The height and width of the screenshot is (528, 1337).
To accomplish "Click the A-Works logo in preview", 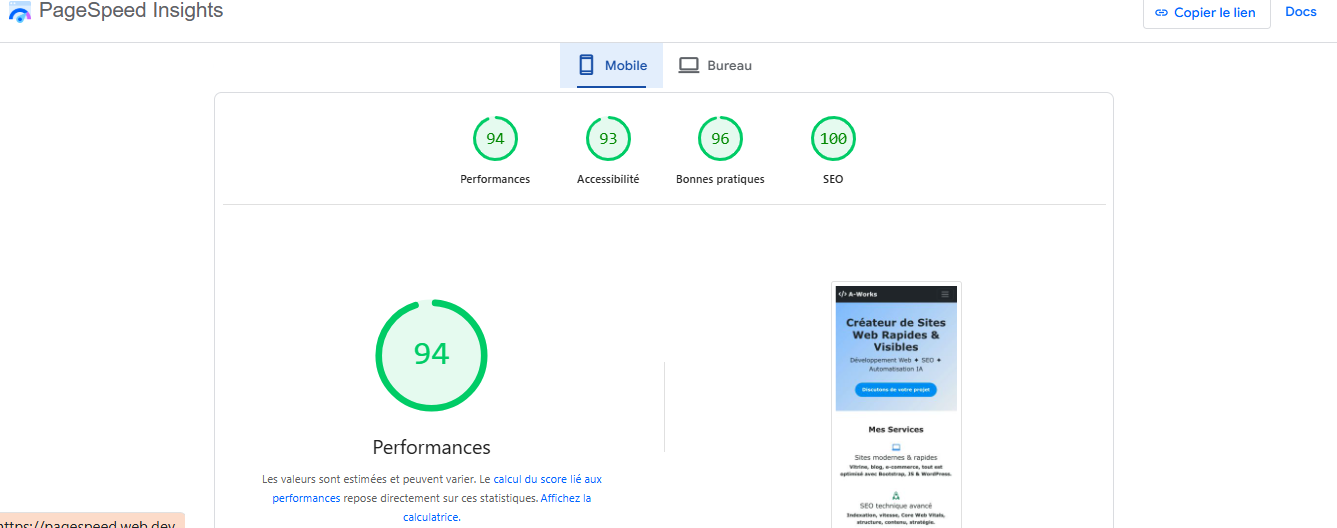I will click(x=856, y=294).
